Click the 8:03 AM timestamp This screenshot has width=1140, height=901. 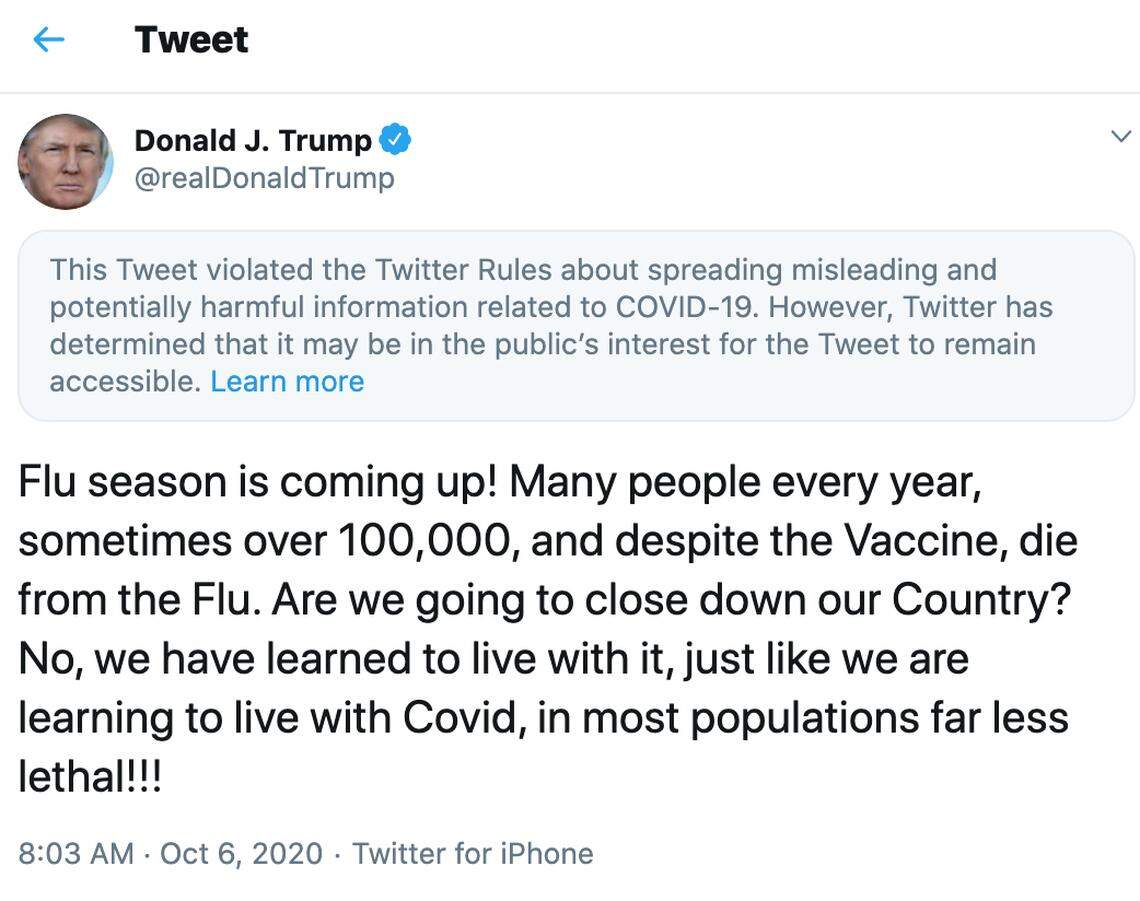75,853
